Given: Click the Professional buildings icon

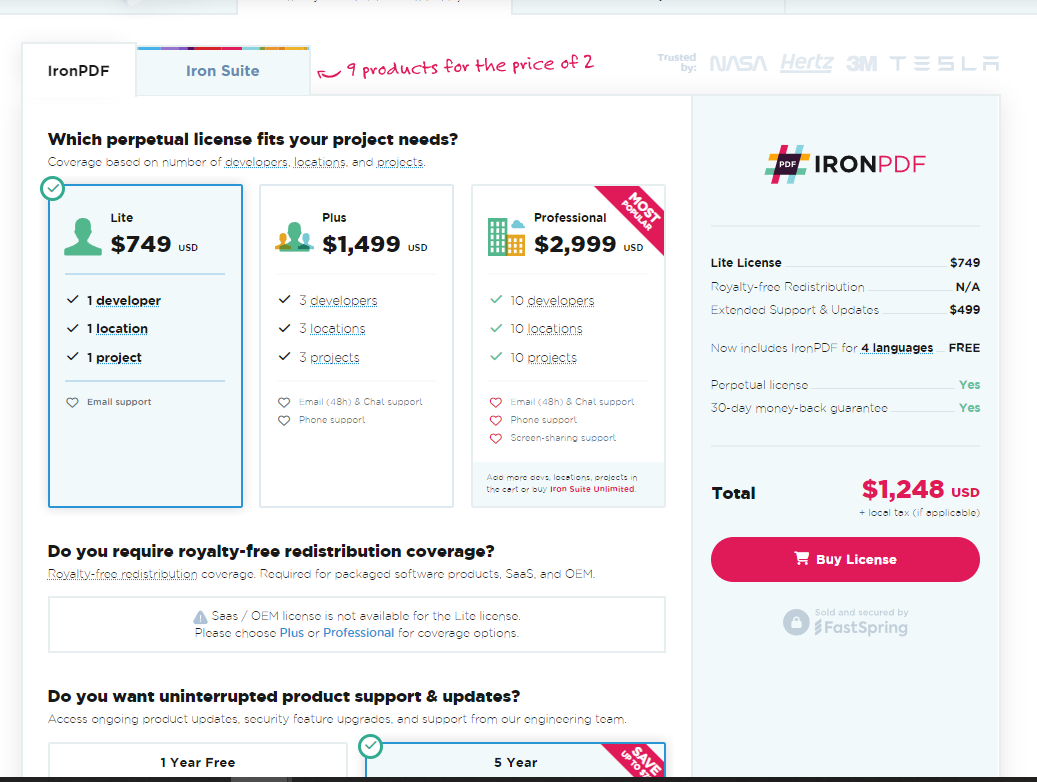Looking at the screenshot, I should pos(506,236).
